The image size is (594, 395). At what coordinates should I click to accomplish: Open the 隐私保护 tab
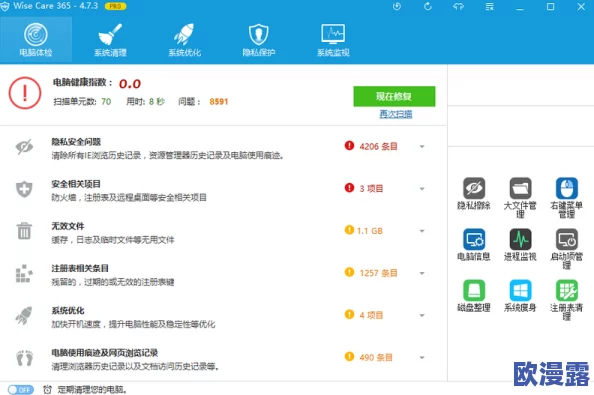[x=259, y=40]
